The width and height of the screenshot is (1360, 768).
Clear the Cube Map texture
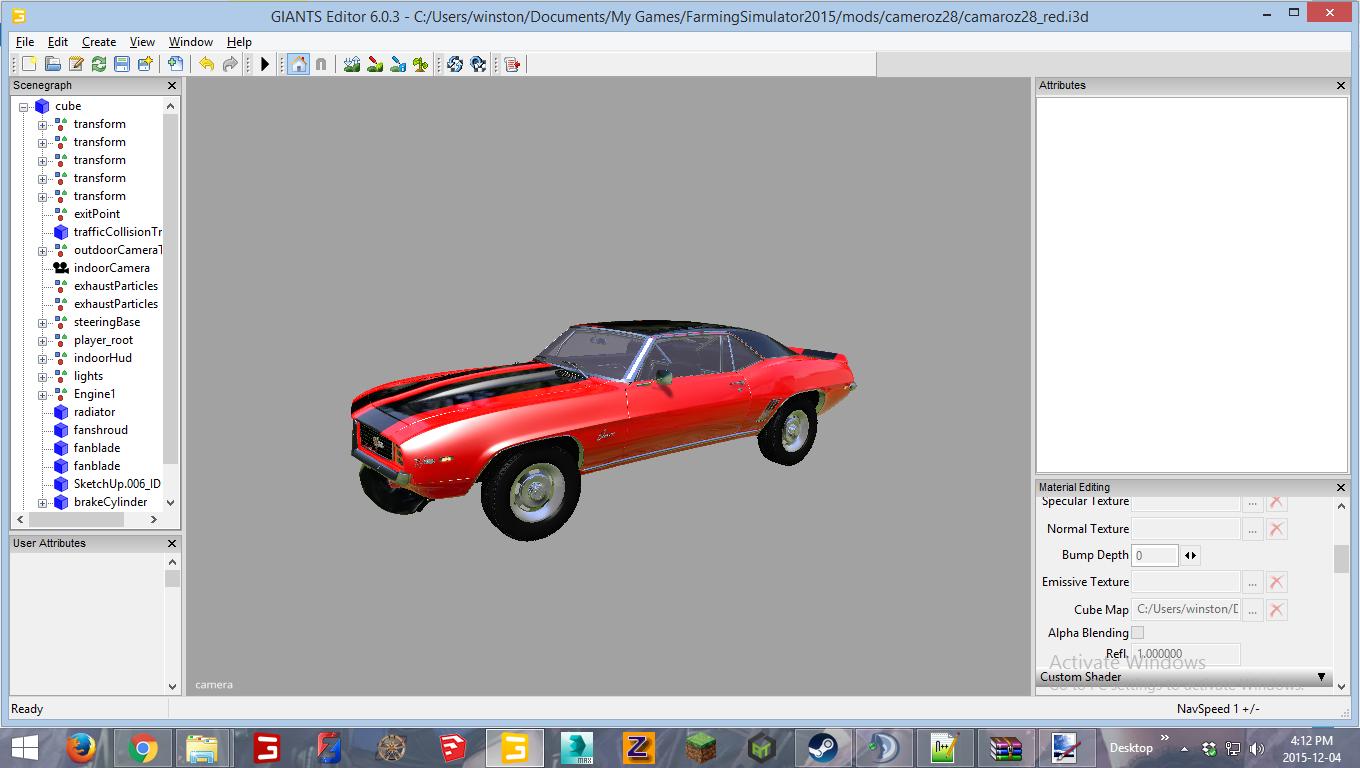click(1277, 610)
